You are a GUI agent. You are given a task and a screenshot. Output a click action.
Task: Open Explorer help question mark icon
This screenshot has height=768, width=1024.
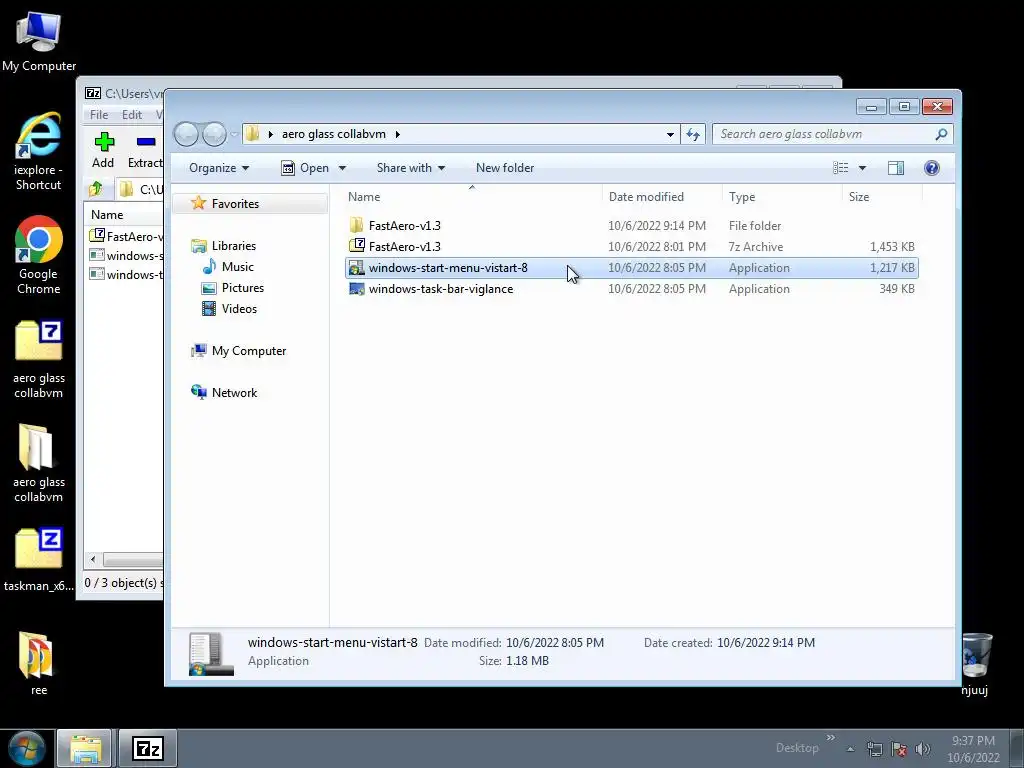[x=932, y=168]
